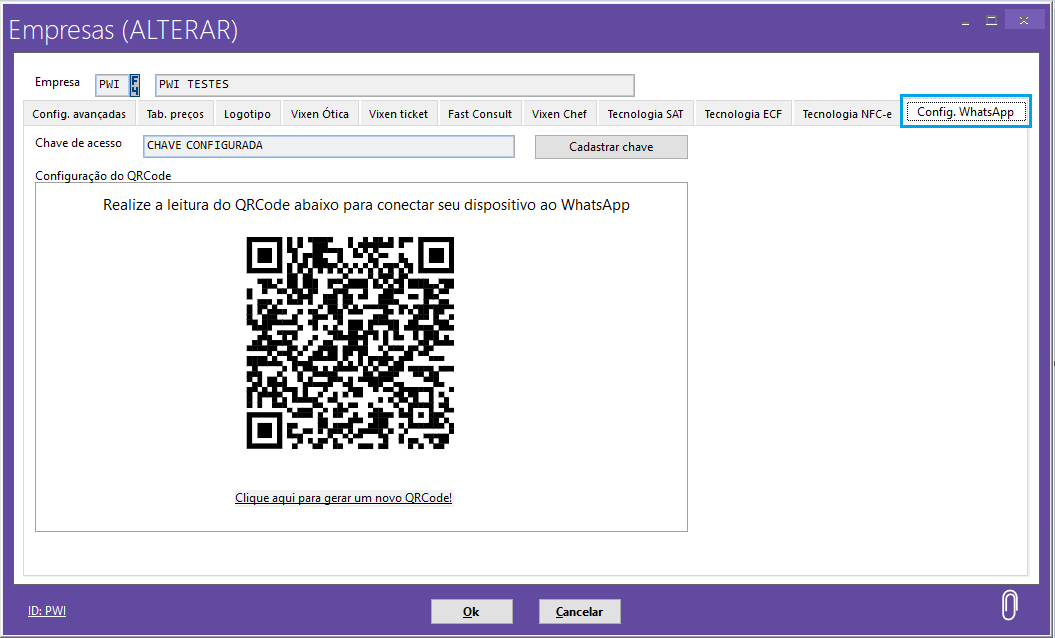This screenshot has height=638, width=1055.
Task: Select the Vixen Chef tab
Action: 559,114
